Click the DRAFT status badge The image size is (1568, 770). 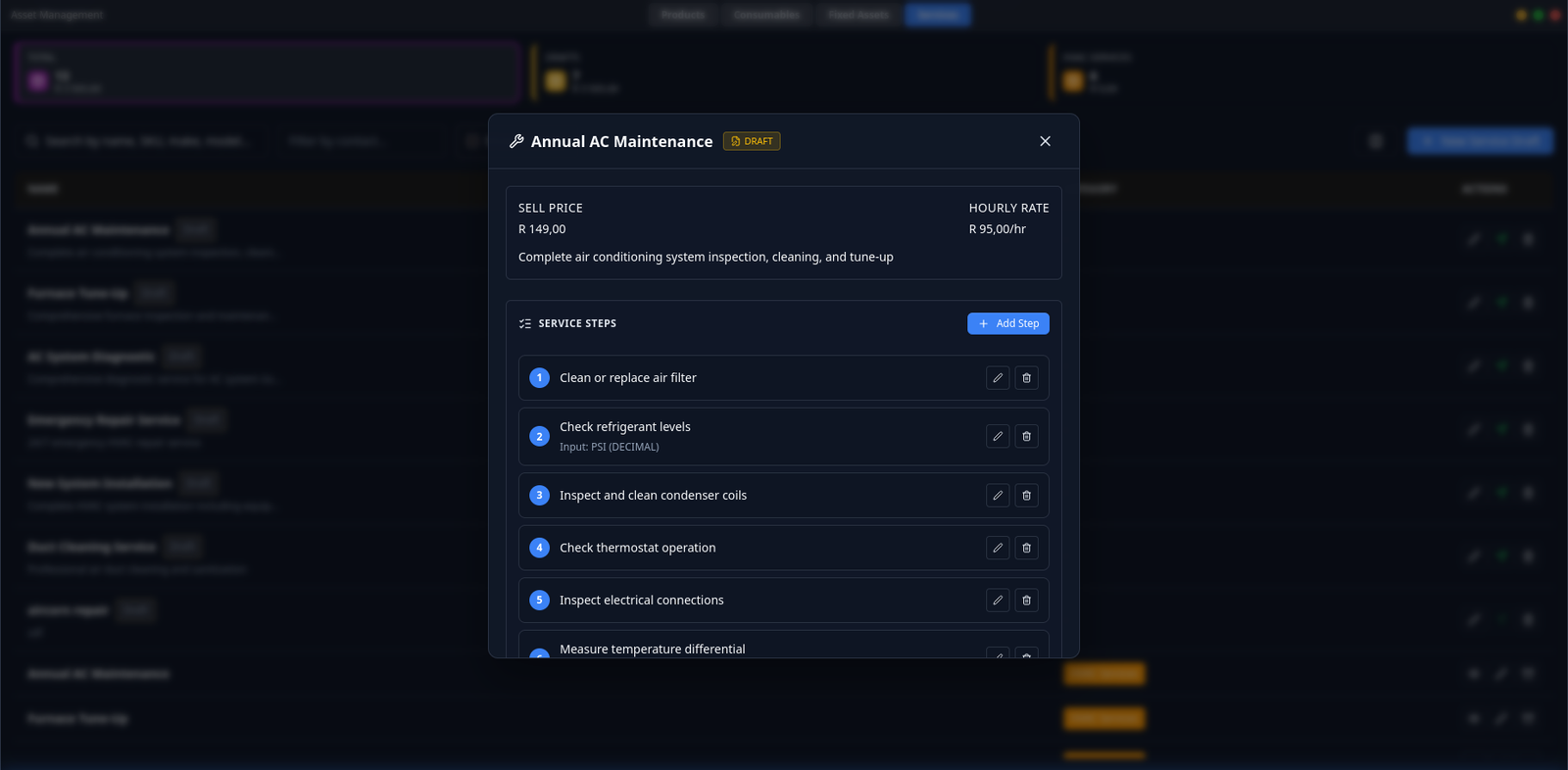pos(752,141)
